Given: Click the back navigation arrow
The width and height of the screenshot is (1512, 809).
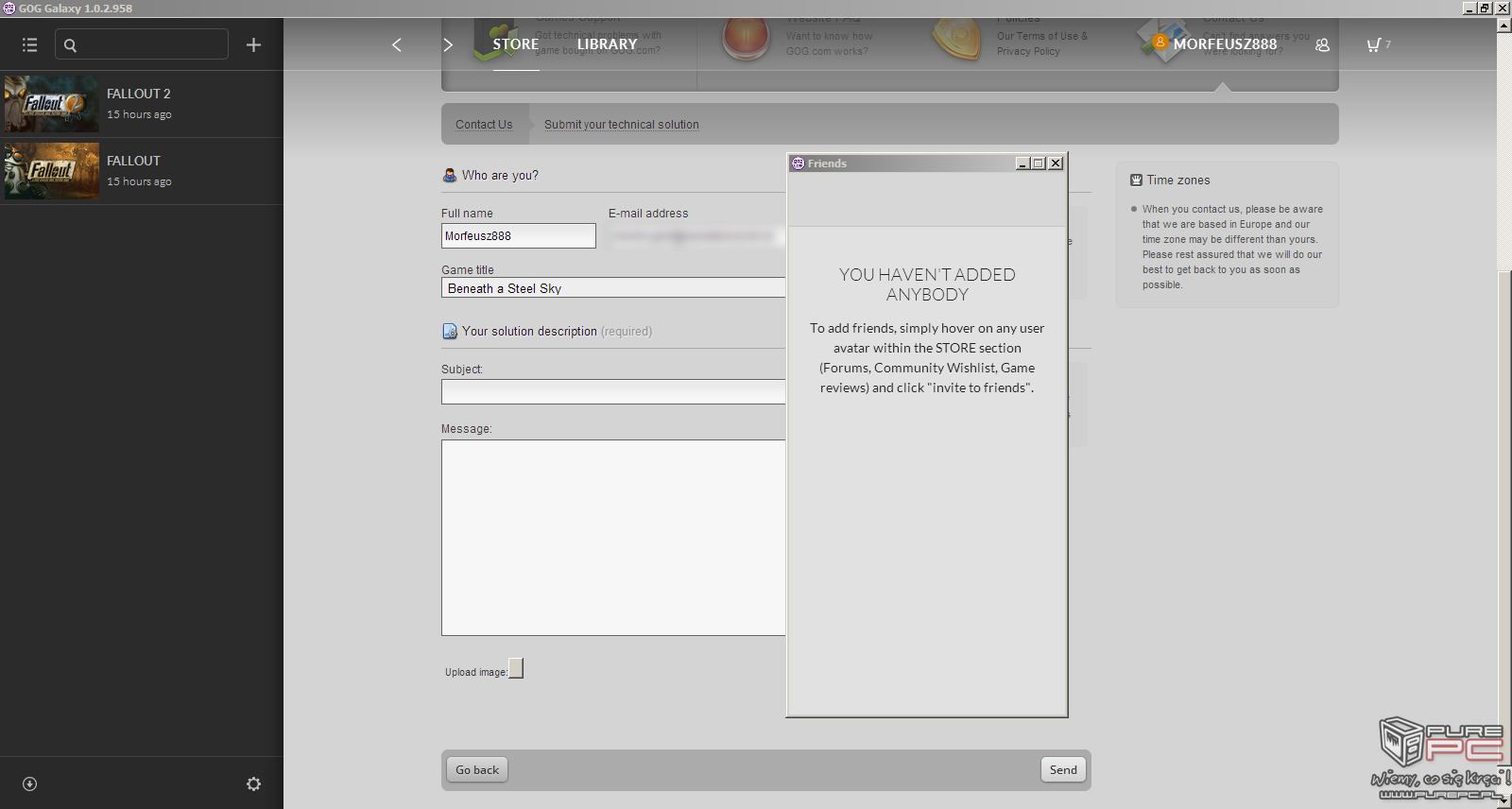Looking at the screenshot, I should (397, 44).
